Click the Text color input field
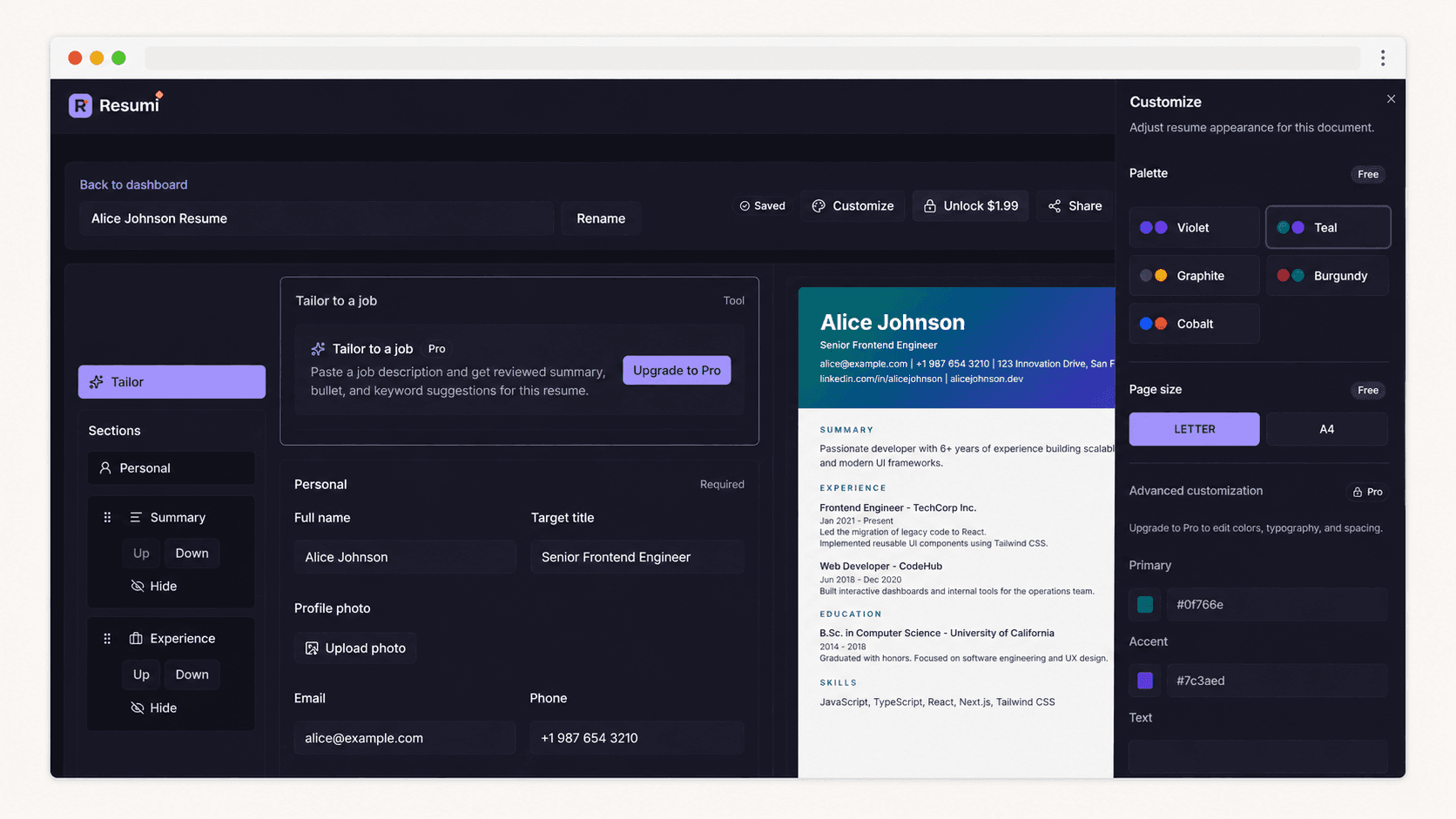The width and height of the screenshot is (1456, 819). (x=1258, y=756)
